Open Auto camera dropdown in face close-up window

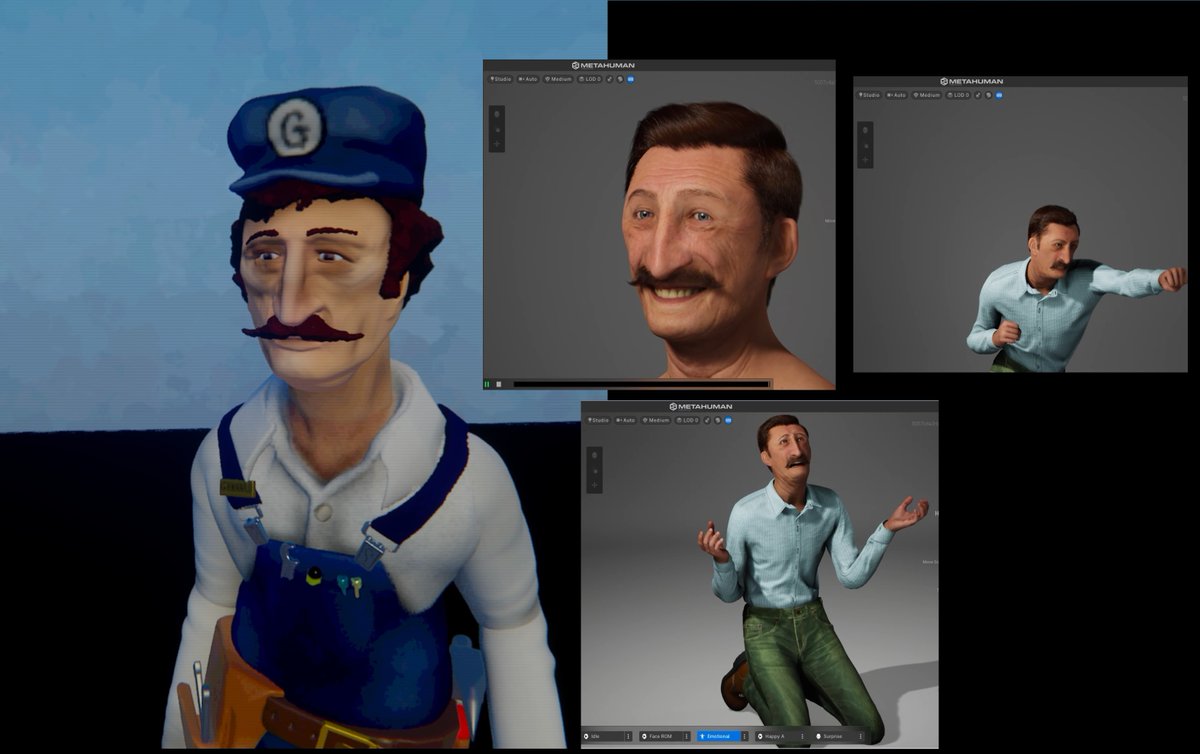(528, 79)
